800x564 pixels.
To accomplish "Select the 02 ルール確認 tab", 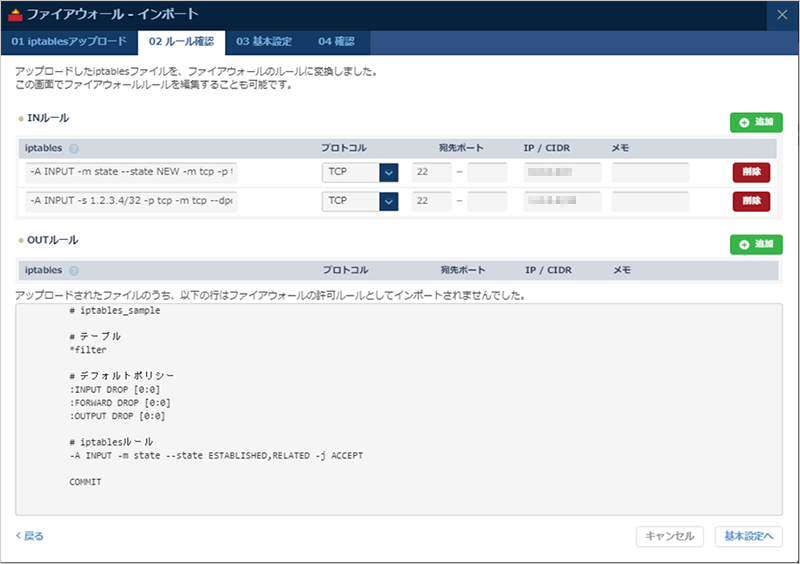I will (181, 42).
